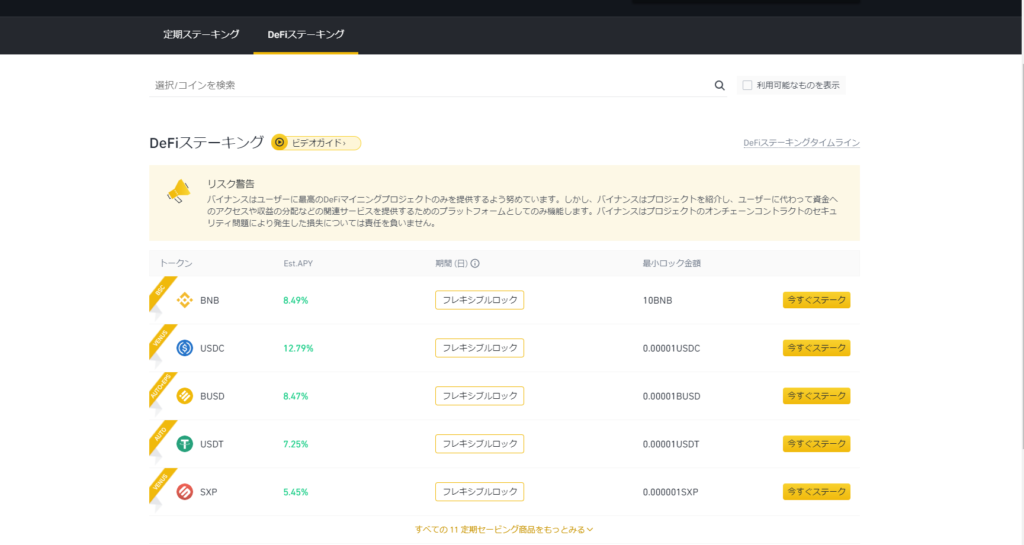Click the 8.49% APY value for BNB
The image size is (1024, 545).
295,300
